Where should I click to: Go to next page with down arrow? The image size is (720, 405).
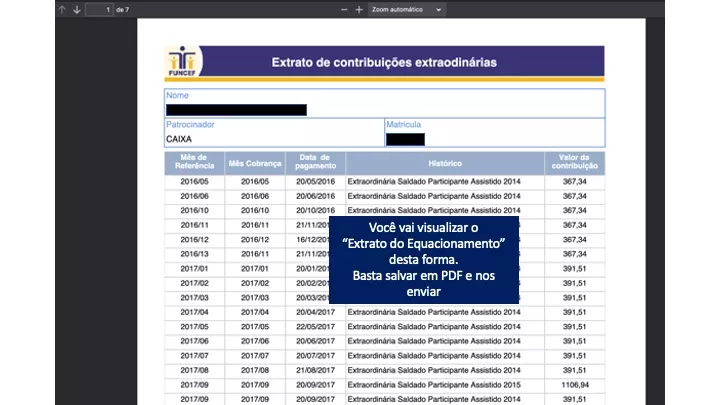click(77, 9)
